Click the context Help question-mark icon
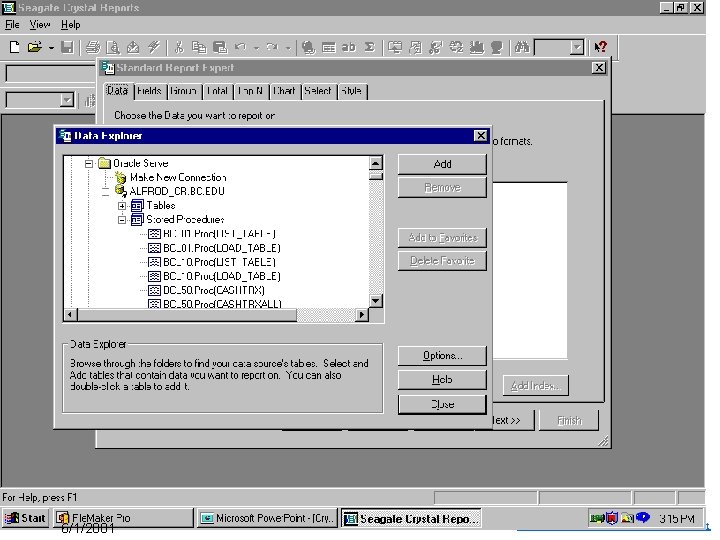The image size is (720, 540). pos(601,47)
